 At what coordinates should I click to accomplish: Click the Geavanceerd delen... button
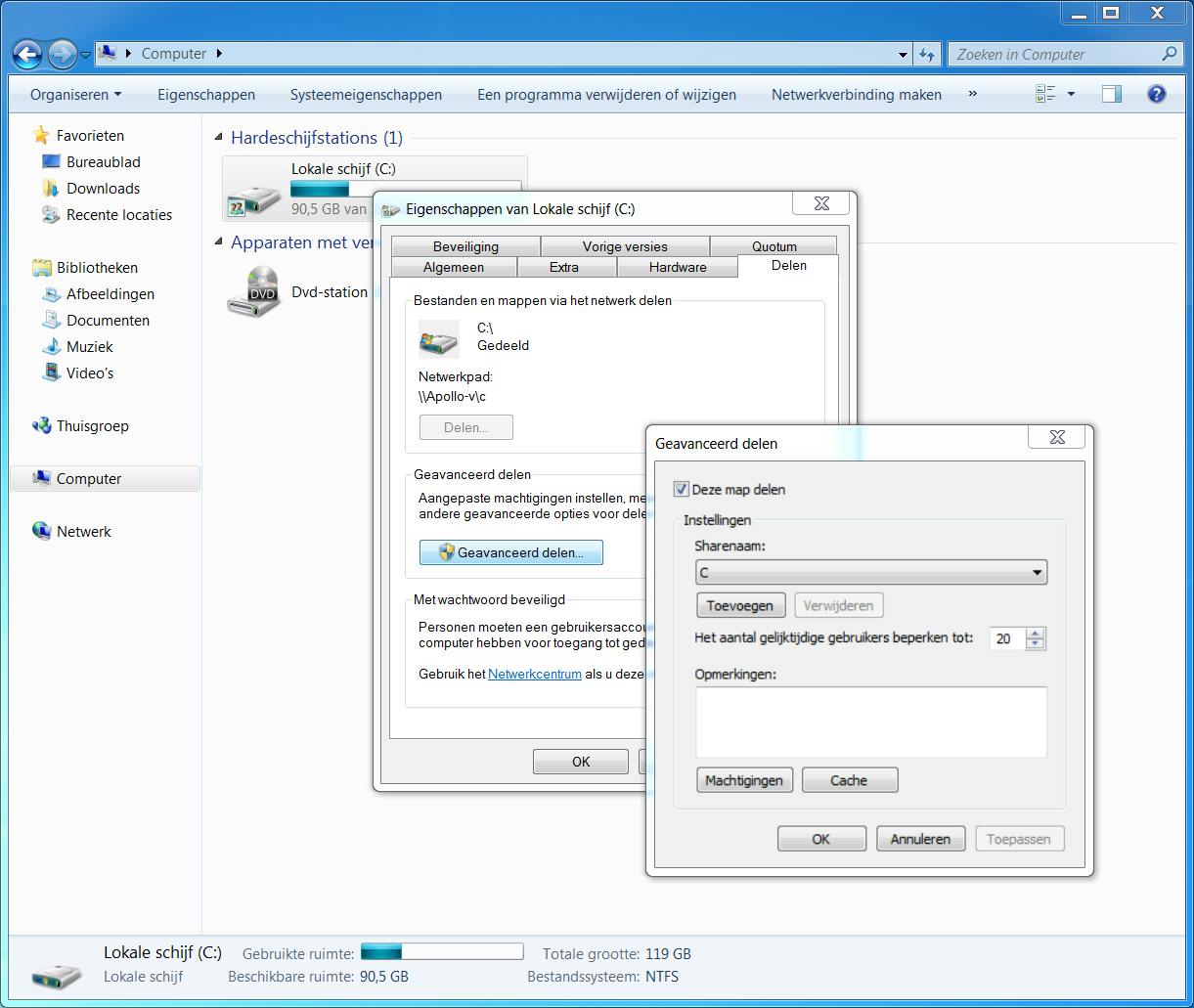point(511,552)
